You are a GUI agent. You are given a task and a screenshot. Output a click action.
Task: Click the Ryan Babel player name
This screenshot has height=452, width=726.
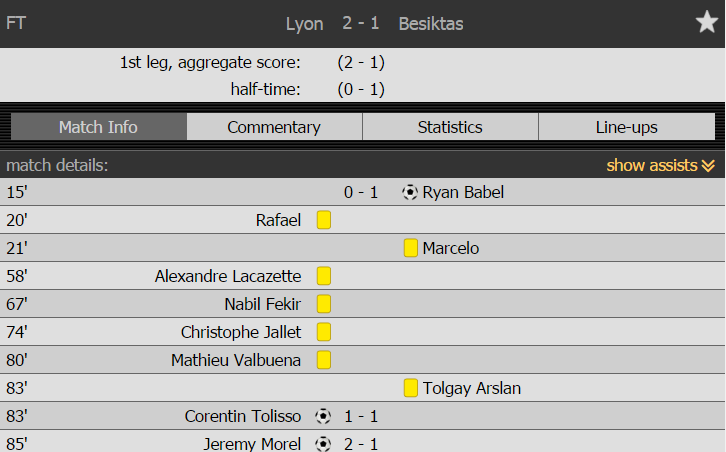[x=463, y=192]
